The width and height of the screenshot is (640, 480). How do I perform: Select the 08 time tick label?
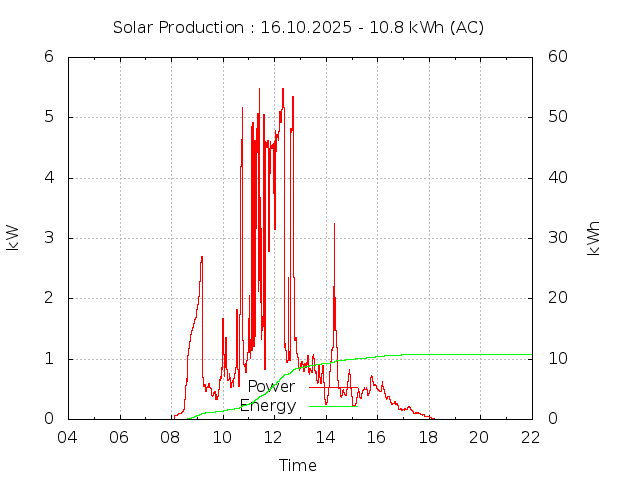171,437
